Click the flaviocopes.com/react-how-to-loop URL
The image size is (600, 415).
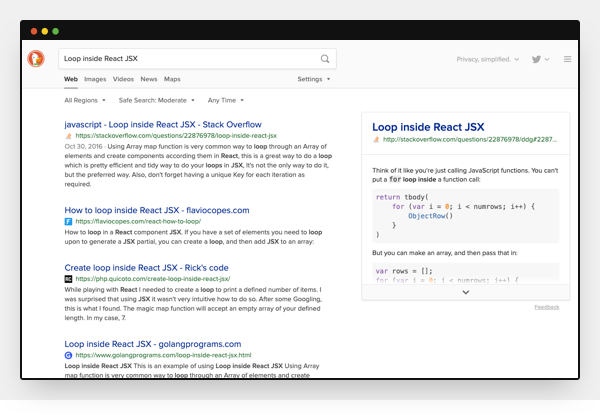point(138,221)
